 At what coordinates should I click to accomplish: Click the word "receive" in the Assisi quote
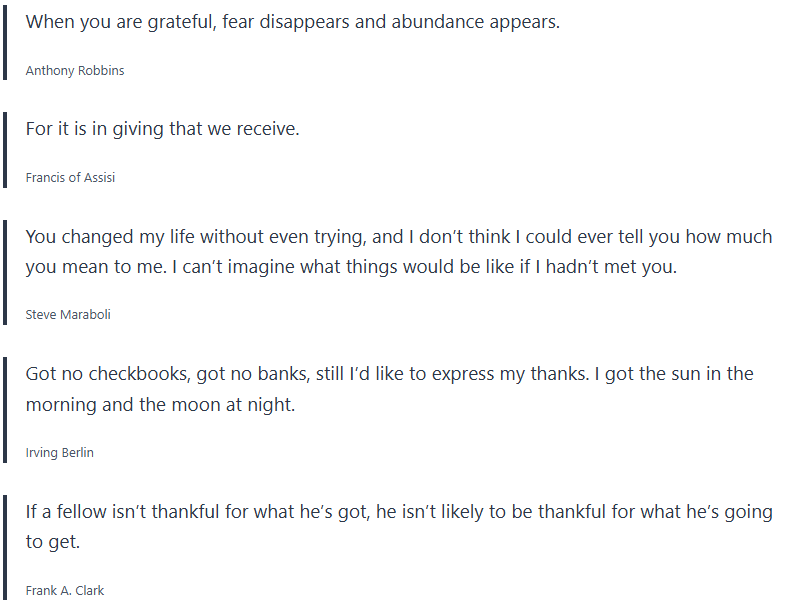265,129
